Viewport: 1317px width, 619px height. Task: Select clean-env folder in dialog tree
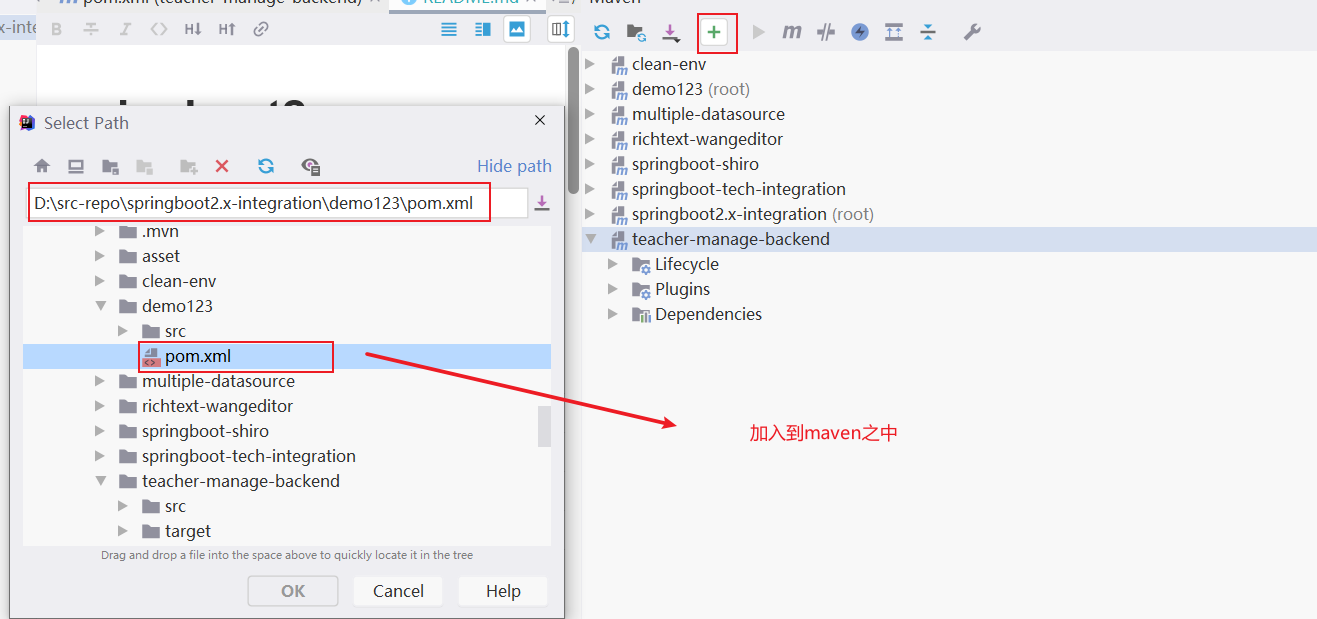[178, 281]
